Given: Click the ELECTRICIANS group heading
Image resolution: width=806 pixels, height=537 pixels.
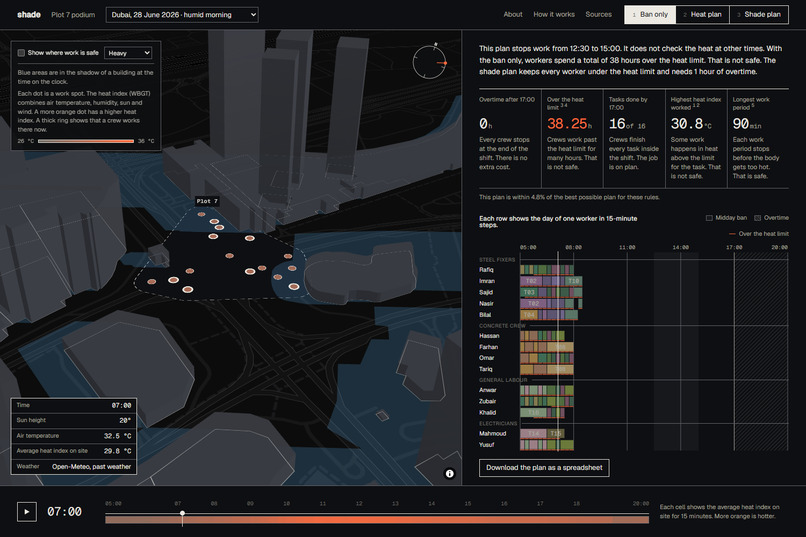Looking at the screenshot, I should pyautogui.click(x=498, y=423).
